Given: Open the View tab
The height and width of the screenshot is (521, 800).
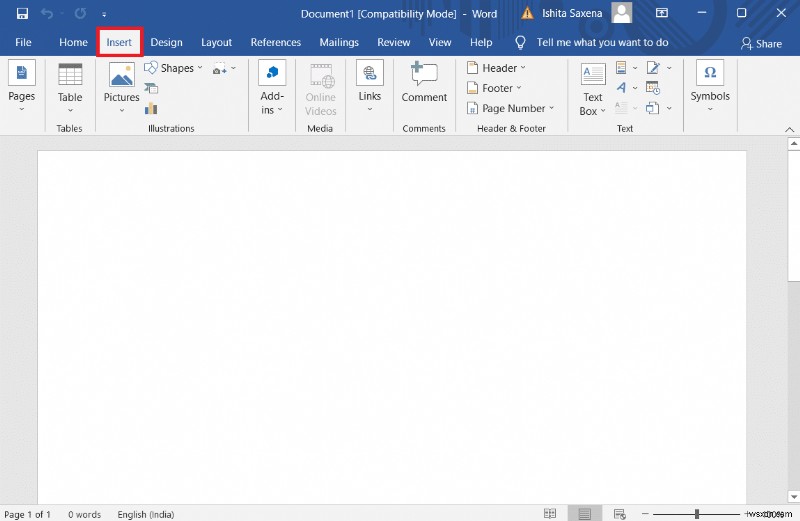Looking at the screenshot, I should pyautogui.click(x=440, y=42).
